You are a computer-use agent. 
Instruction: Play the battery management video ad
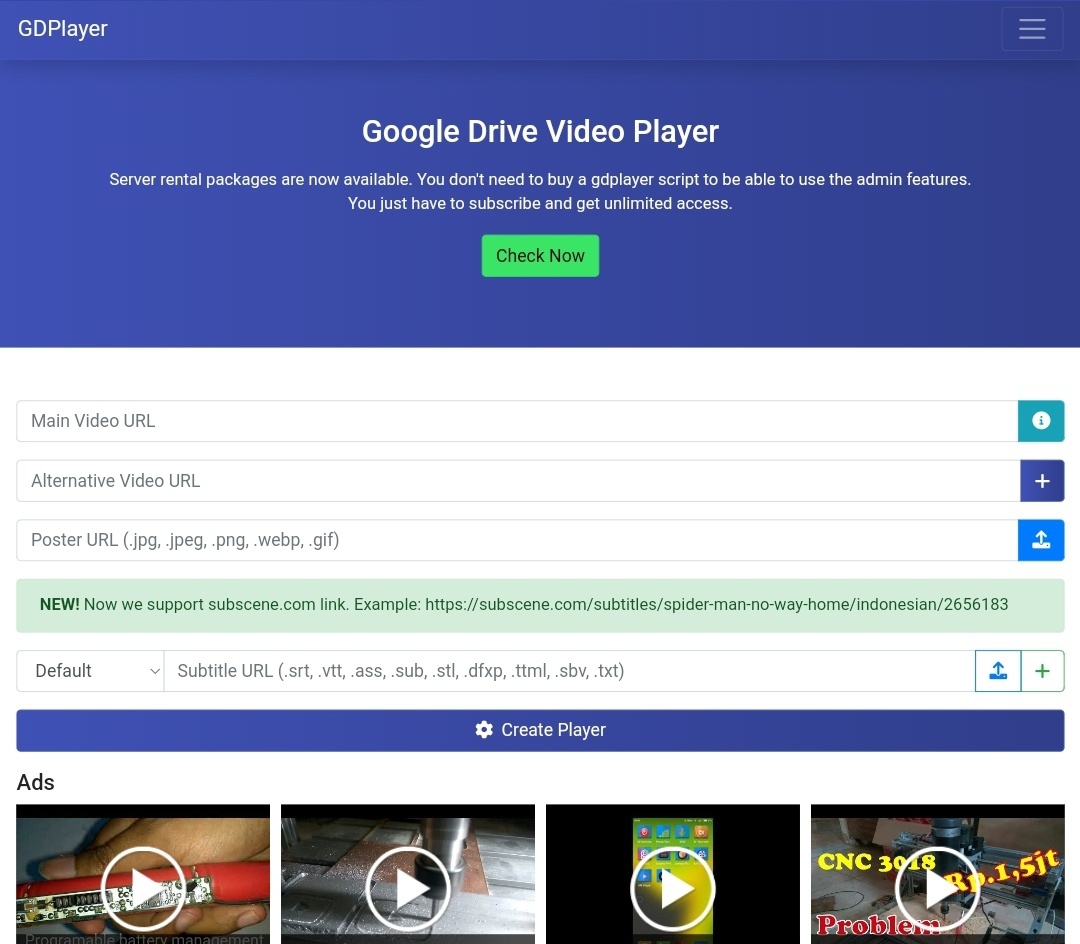143,888
